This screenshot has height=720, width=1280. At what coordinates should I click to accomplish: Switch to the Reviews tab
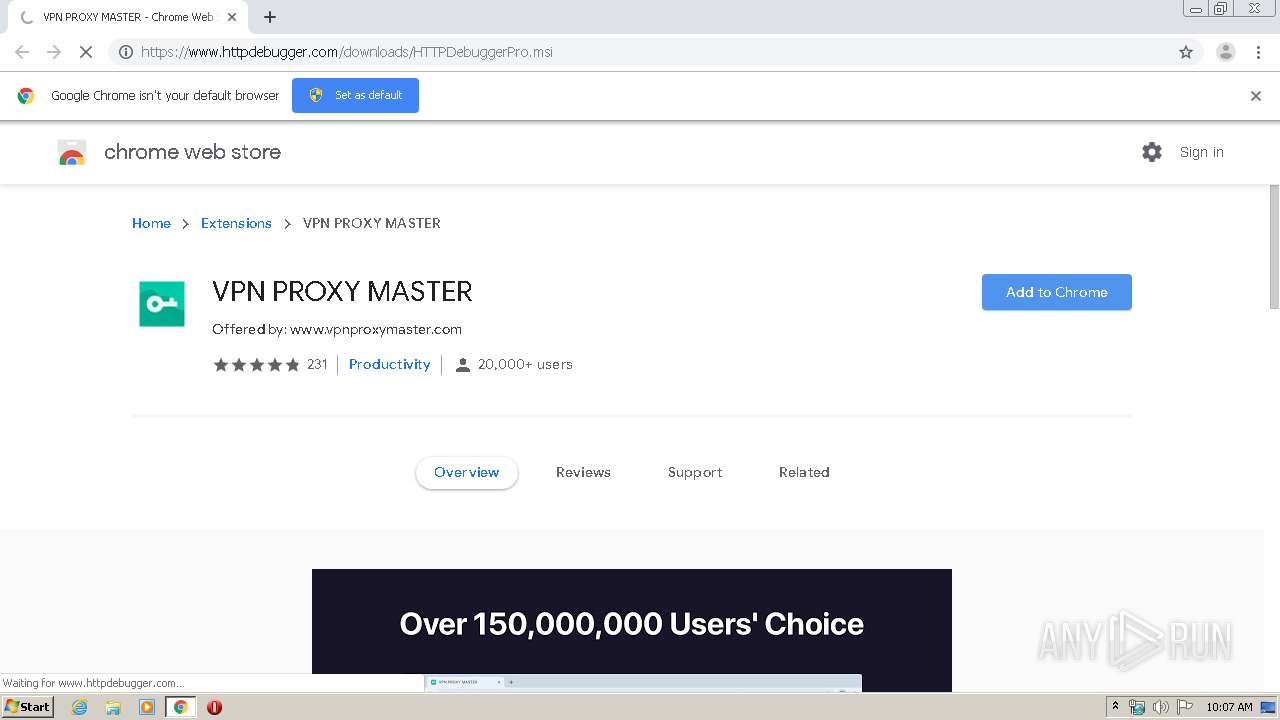coord(583,472)
